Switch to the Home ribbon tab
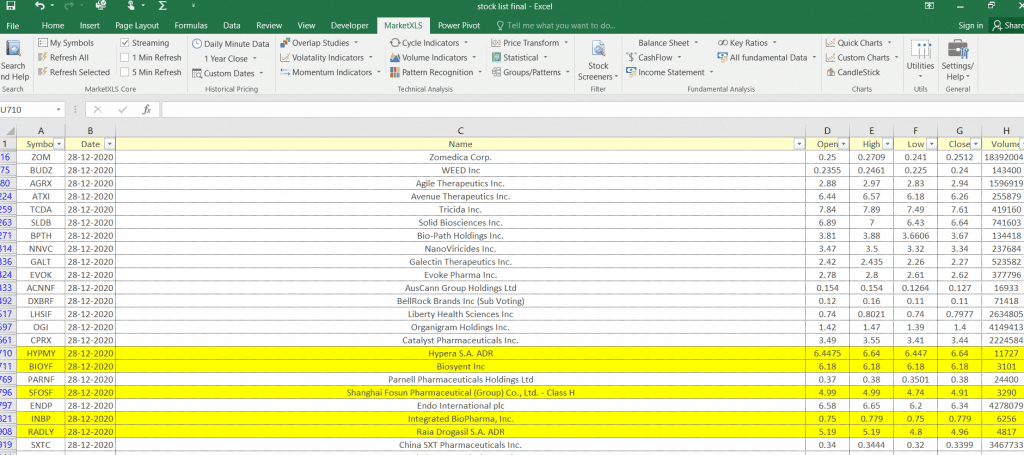This screenshot has height=455, width=1024. pyautogui.click(x=53, y=25)
